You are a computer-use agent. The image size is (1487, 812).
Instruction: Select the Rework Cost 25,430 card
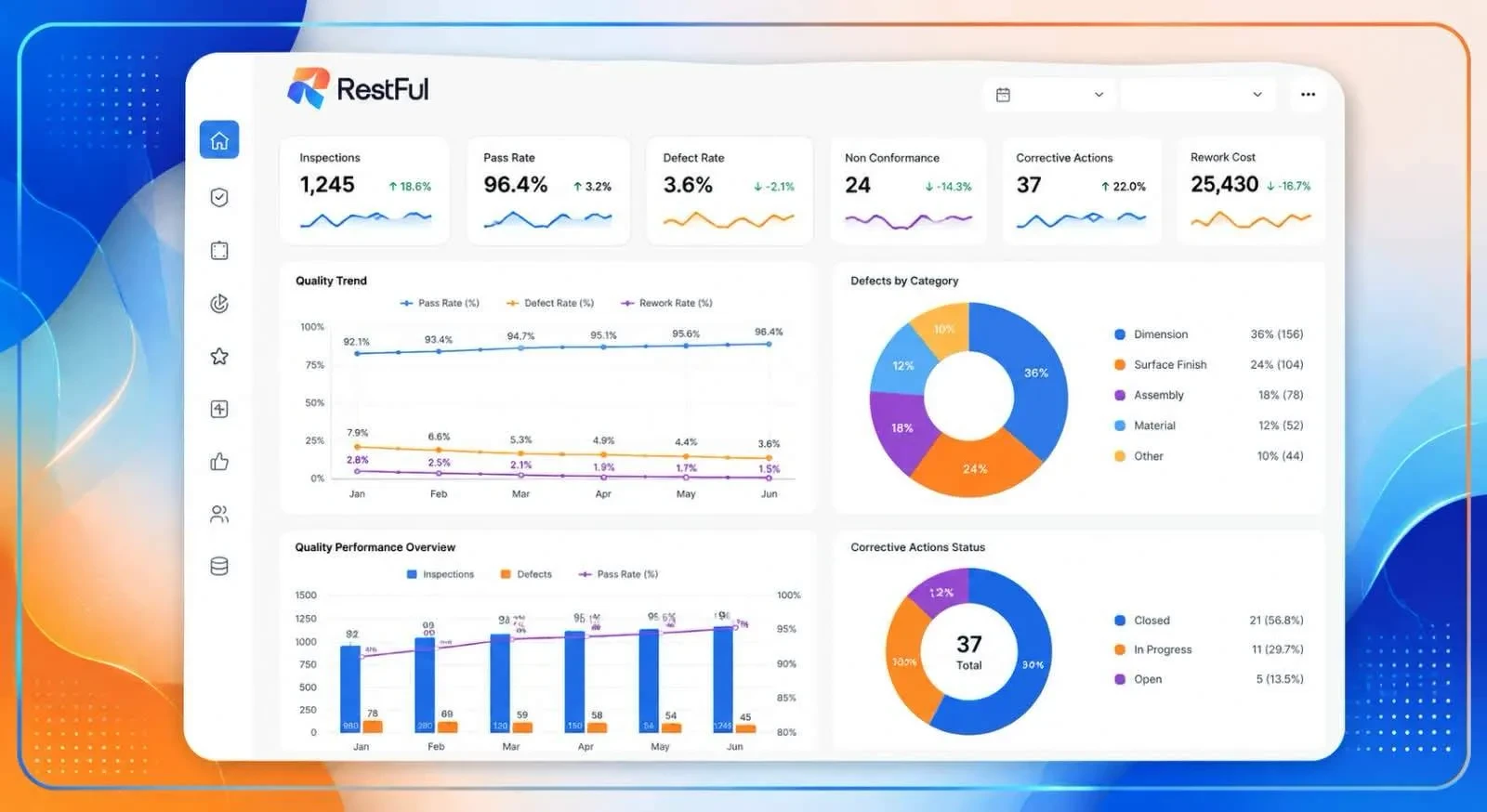1251,191
